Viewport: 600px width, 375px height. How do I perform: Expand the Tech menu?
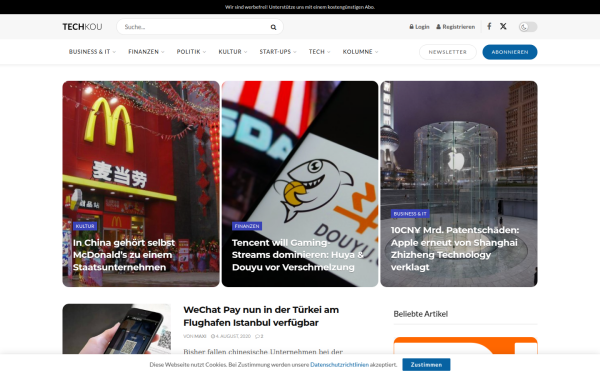(320, 52)
